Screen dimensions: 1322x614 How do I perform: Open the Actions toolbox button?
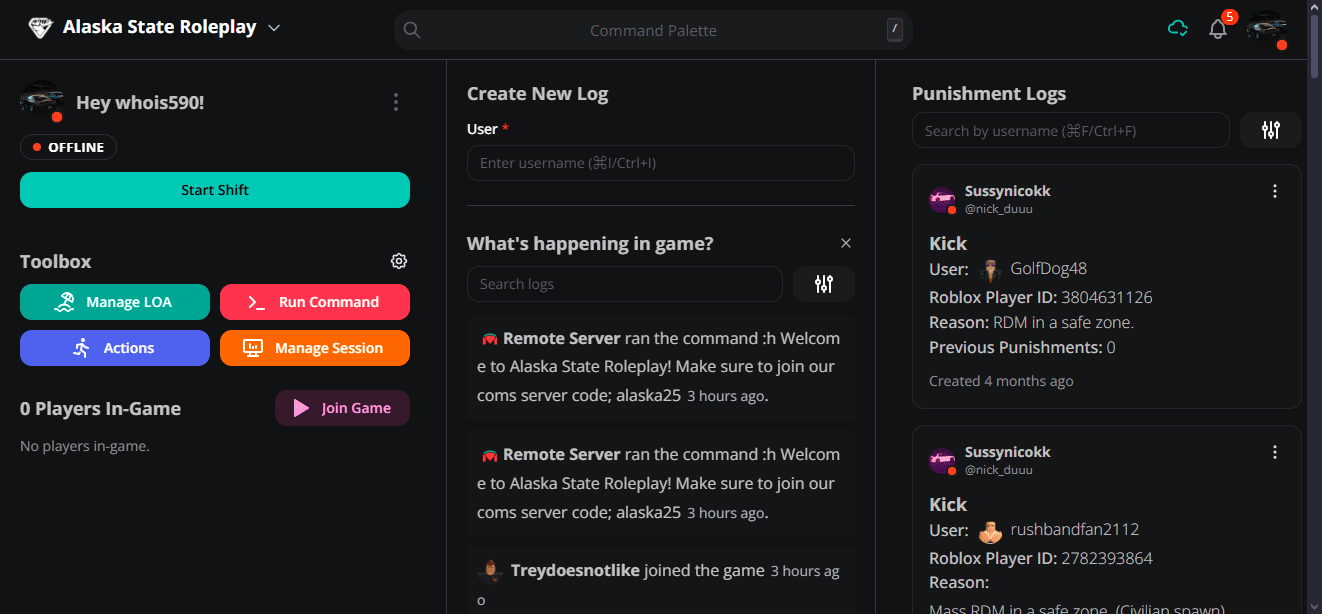[115, 348]
